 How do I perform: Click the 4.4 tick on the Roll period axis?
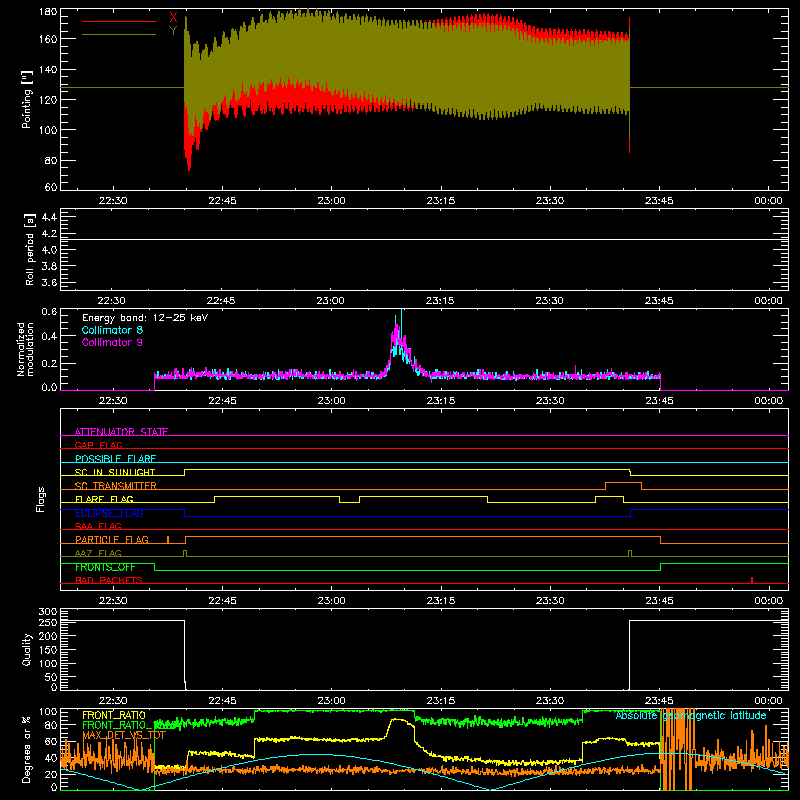click(x=49, y=217)
